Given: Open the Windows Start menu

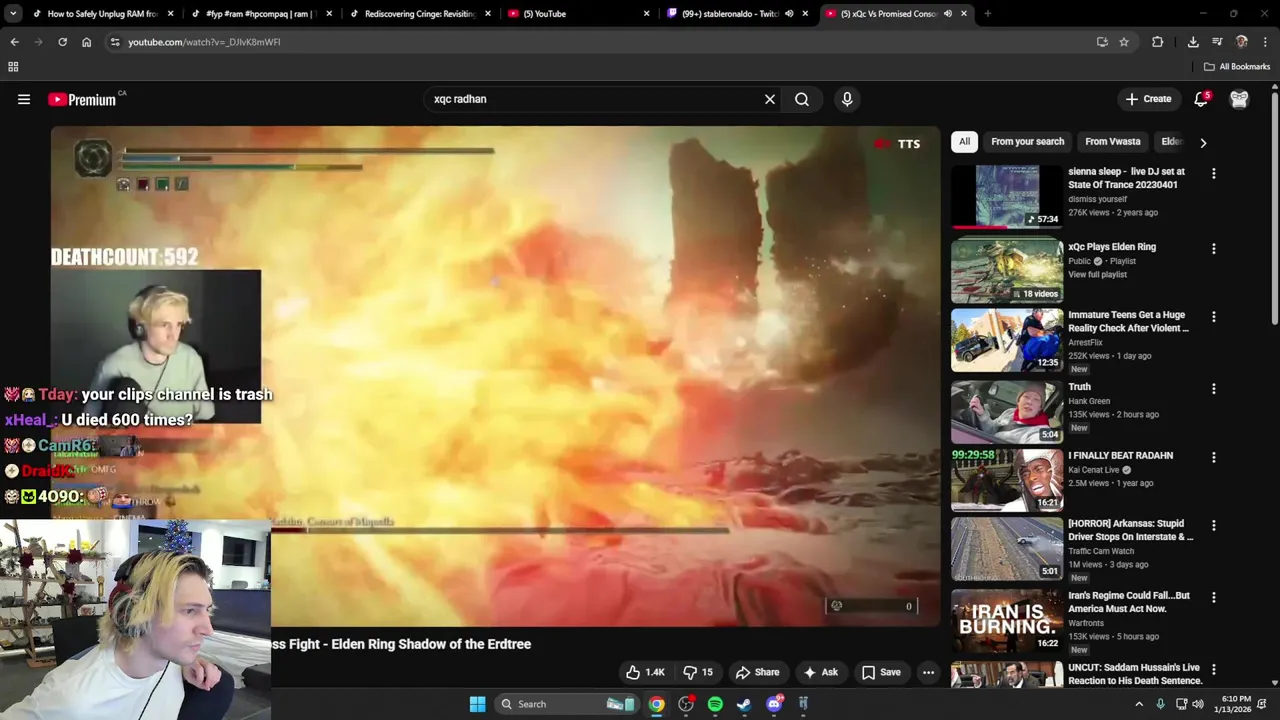Looking at the screenshot, I should pos(477,704).
